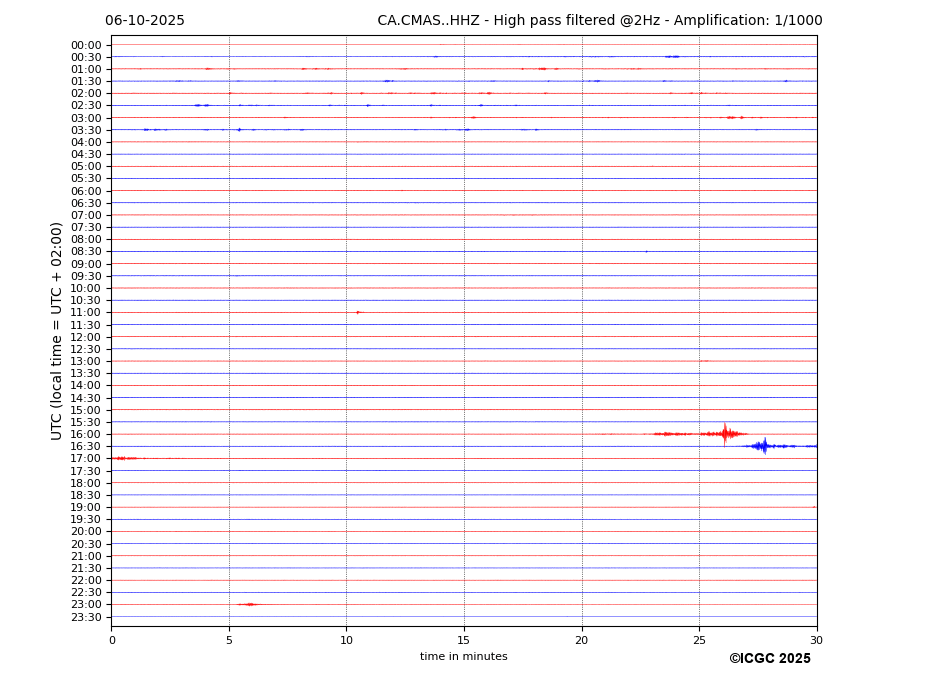Click the red burst on the 03:00 trace
The height and width of the screenshot is (696, 927).
click(x=733, y=118)
